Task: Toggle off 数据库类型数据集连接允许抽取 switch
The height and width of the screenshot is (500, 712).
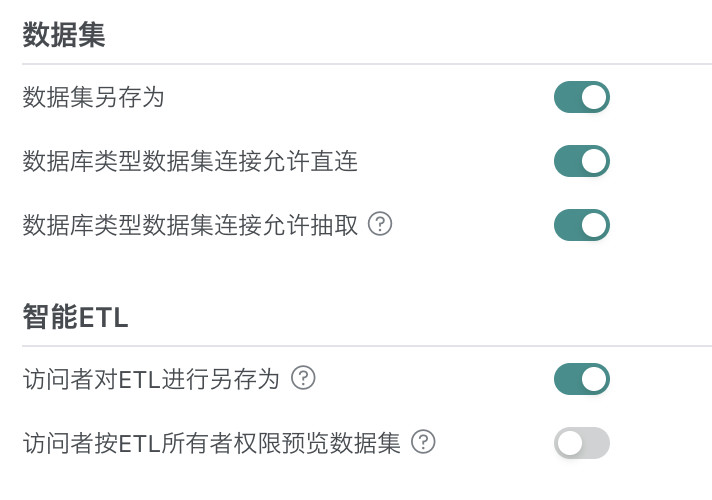Action: (581, 225)
